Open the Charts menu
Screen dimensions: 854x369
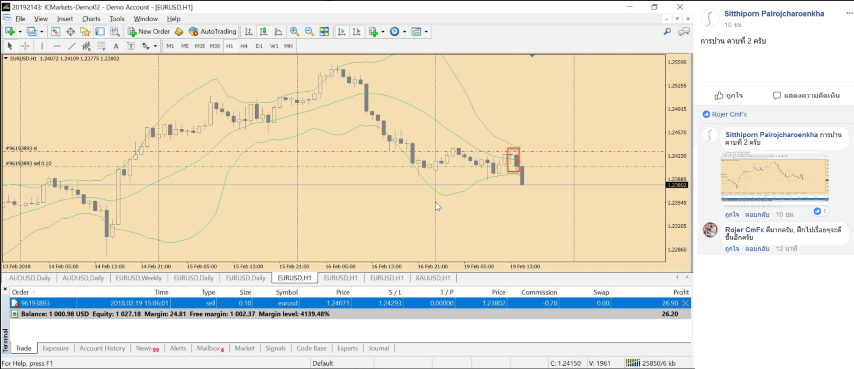(x=91, y=19)
